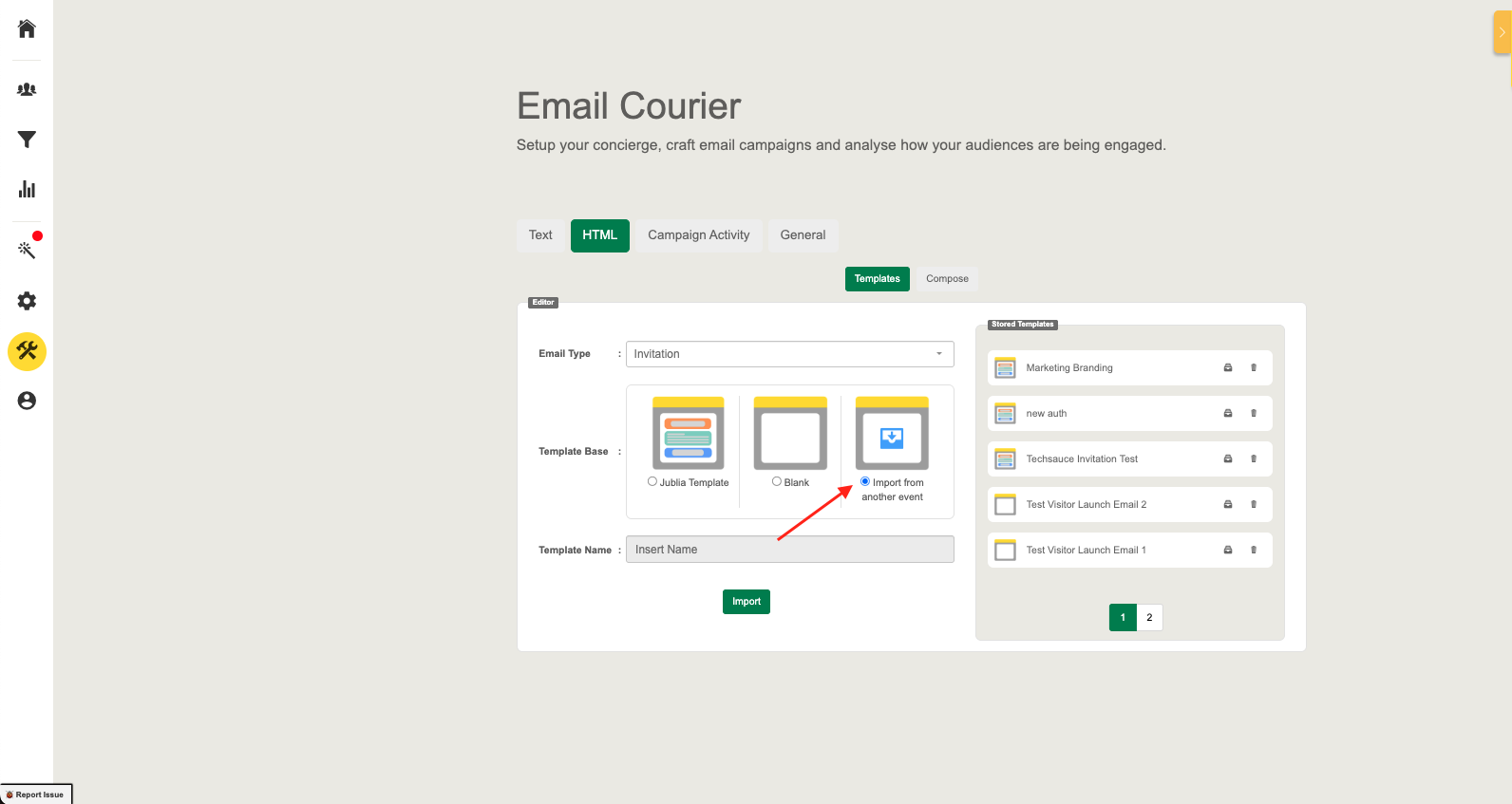The width and height of the screenshot is (1512, 804).
Task: Open the bar chart analytics icon
Action: pyautogui.click(x=27, y=189)
